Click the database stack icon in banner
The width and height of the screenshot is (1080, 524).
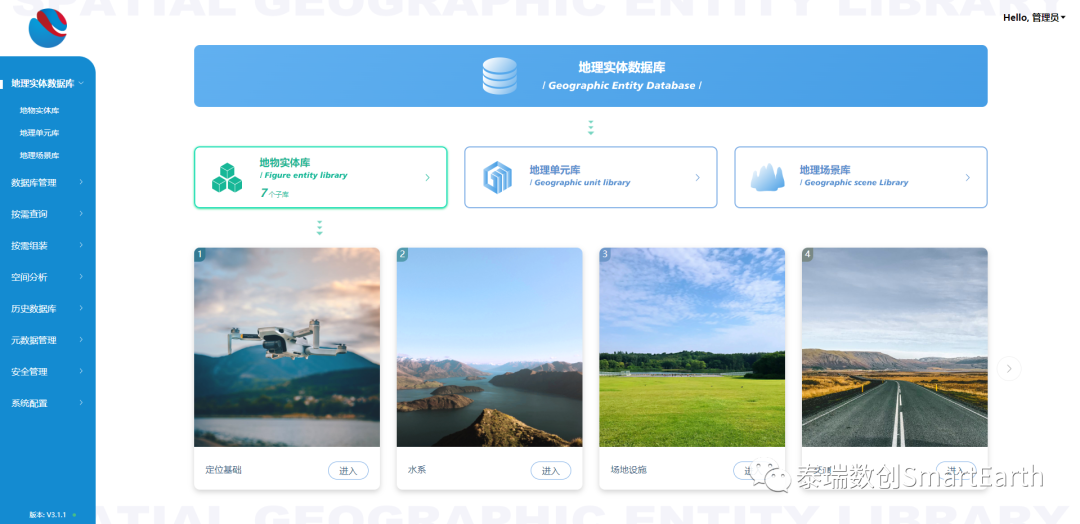click(x=499, y=76)
